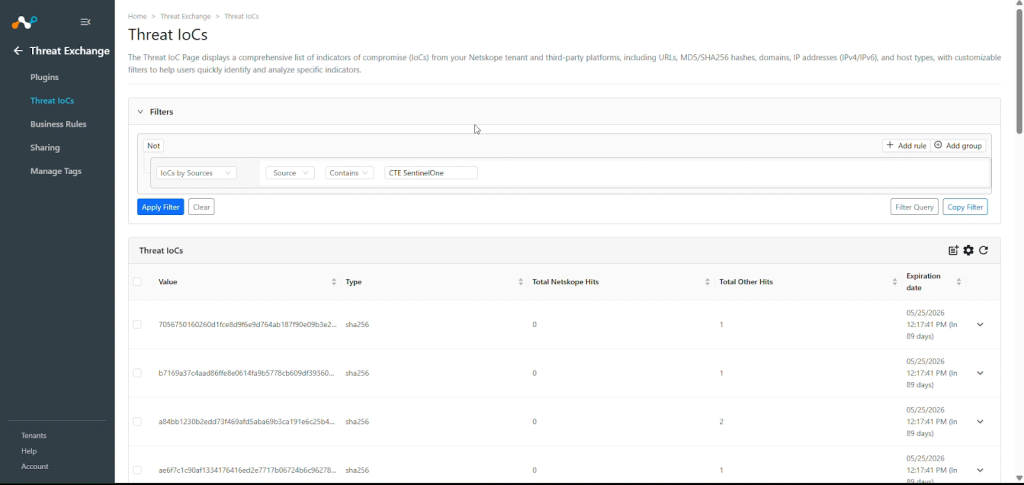
Task: Check the row starting with b7169a37c4aad86
Action: click(137, 373)
